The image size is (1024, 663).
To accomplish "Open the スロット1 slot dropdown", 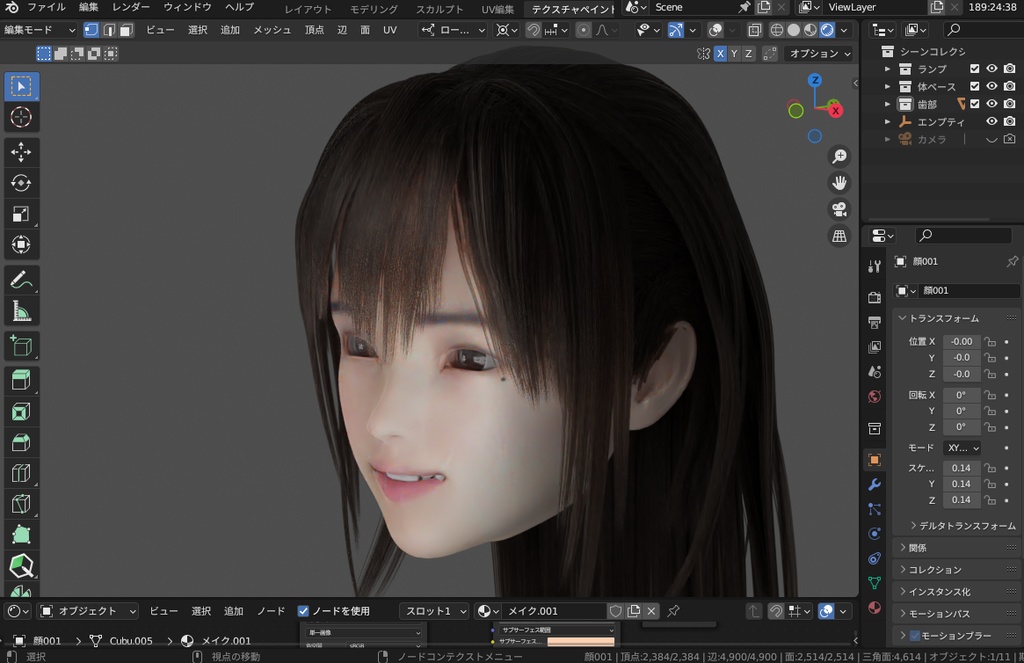I will (432, 611).
